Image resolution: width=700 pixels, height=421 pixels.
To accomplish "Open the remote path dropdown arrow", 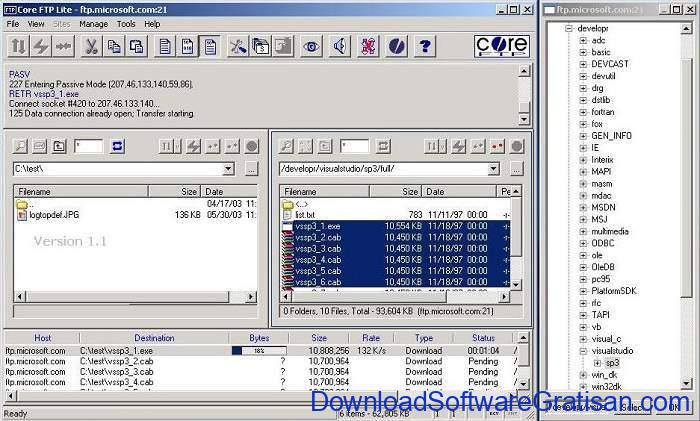I will 493,169.
